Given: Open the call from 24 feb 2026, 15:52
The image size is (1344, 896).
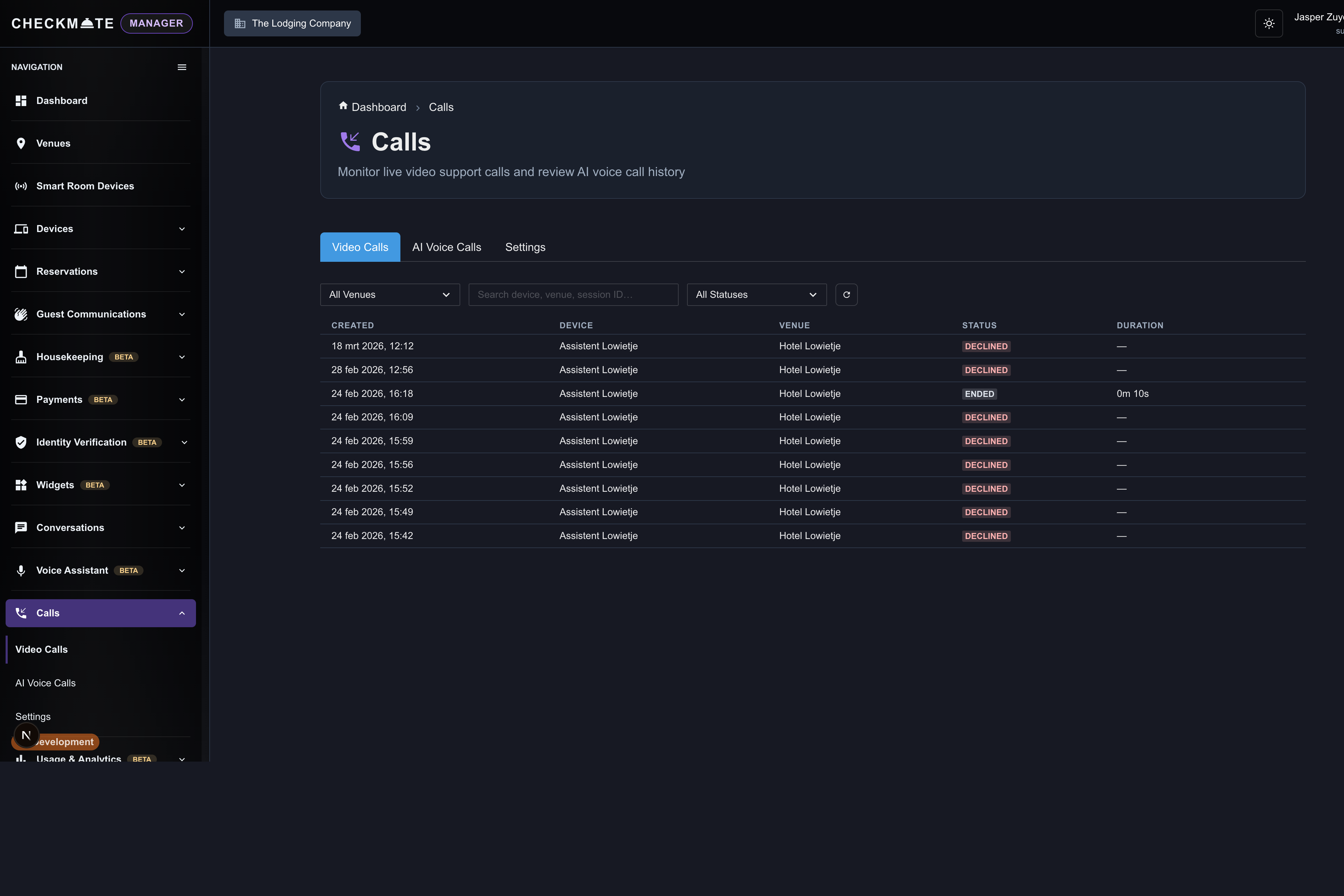Looking at the screenshot, I should pos(813,489).
